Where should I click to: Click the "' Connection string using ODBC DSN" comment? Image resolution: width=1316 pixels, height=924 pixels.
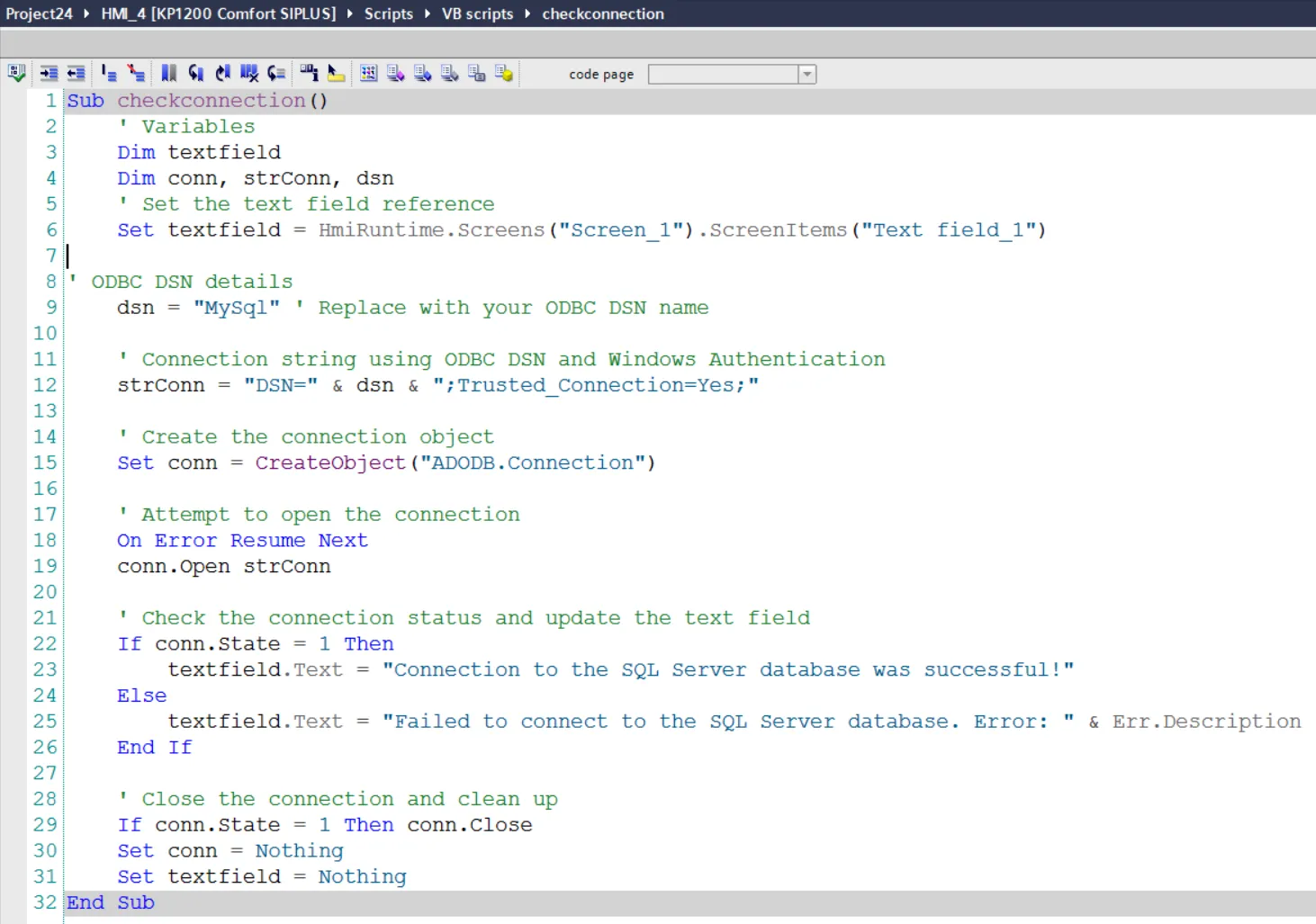(x=501, y=359)
